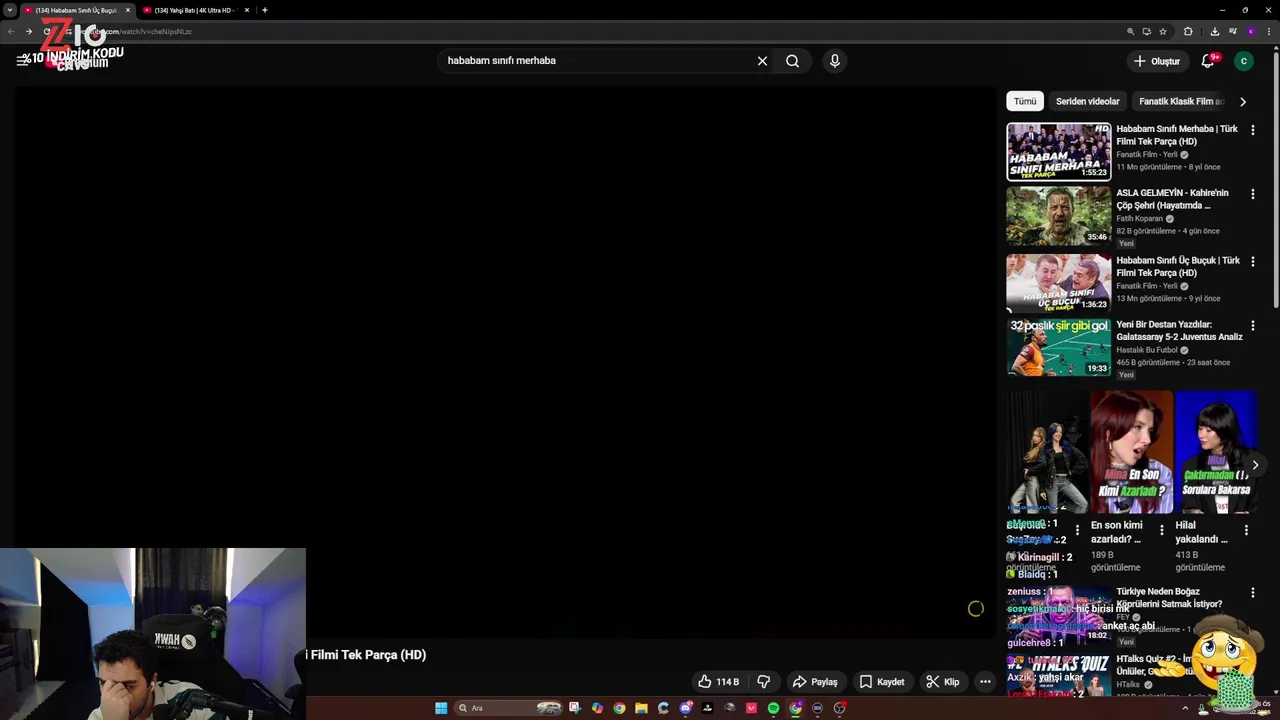Clear the YouTube search box text
Viewport: 1280px width, 720px height.
click(x=762, y=61)
